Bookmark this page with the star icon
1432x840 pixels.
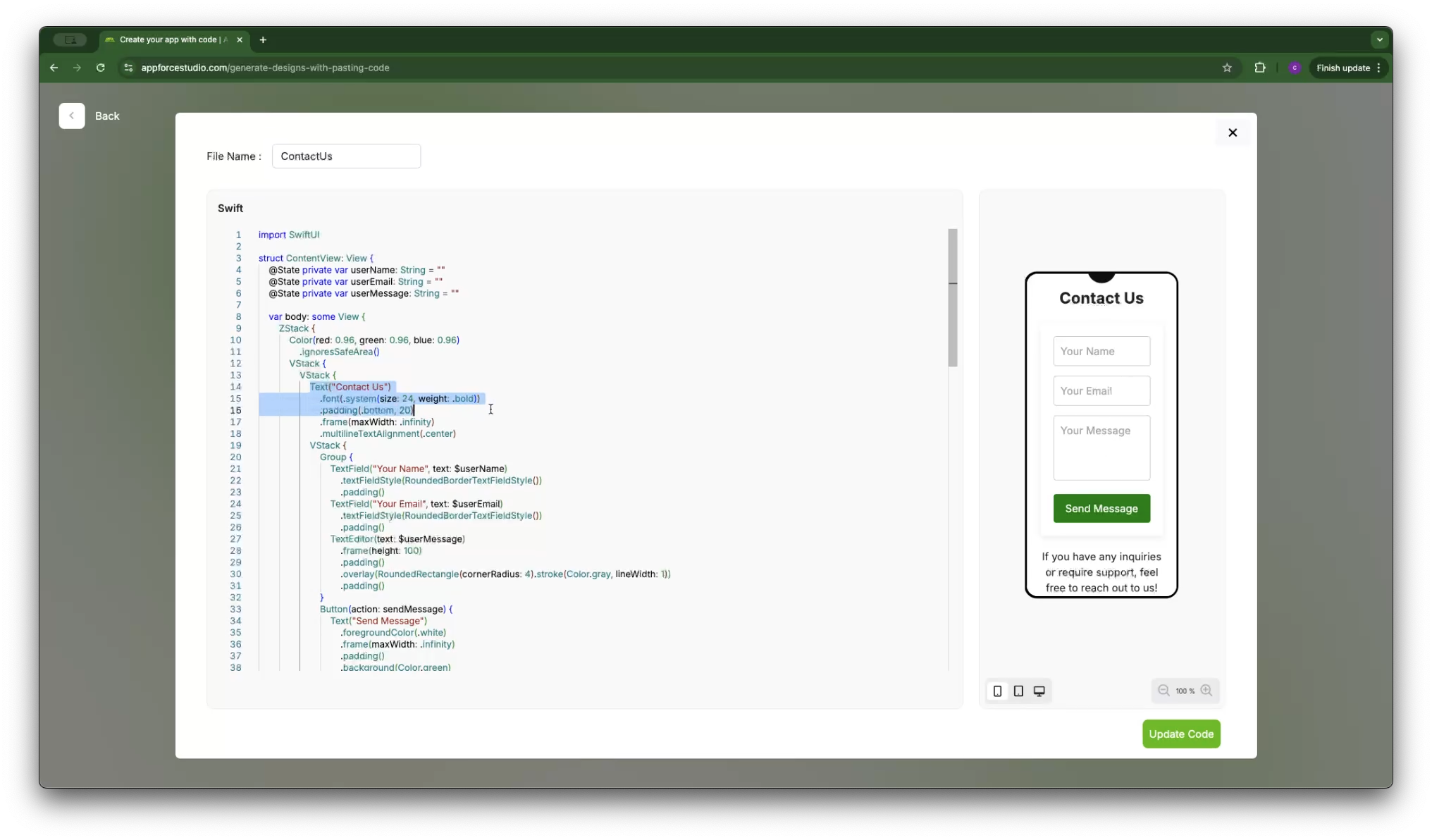1227,68
